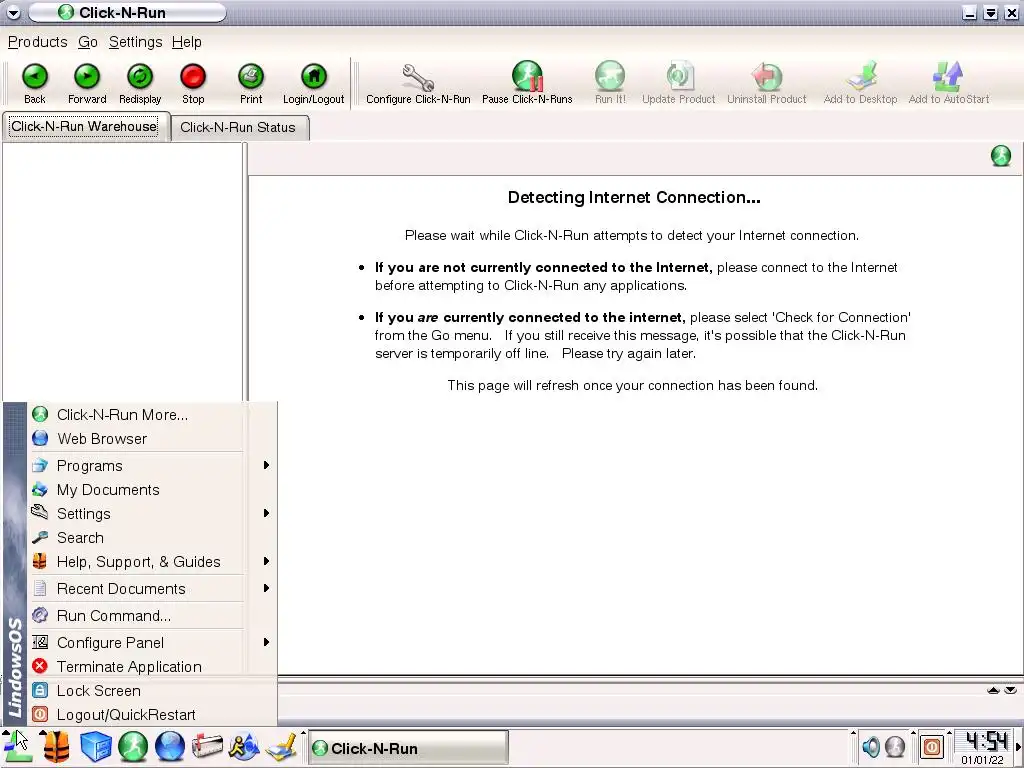
Task: Open the Help menu
Action: point(187,42)
